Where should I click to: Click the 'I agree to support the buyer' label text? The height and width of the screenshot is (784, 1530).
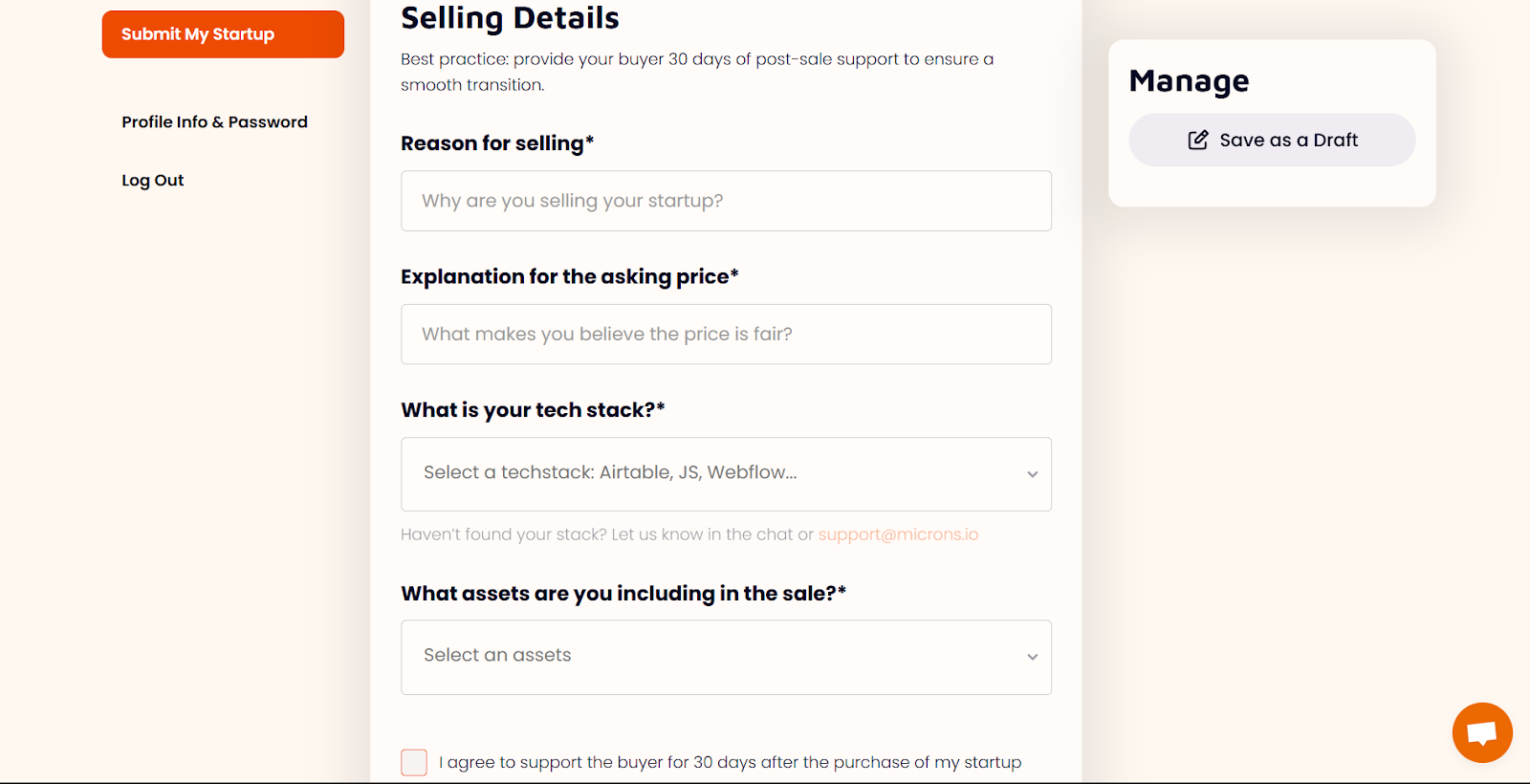click(730, 762)
